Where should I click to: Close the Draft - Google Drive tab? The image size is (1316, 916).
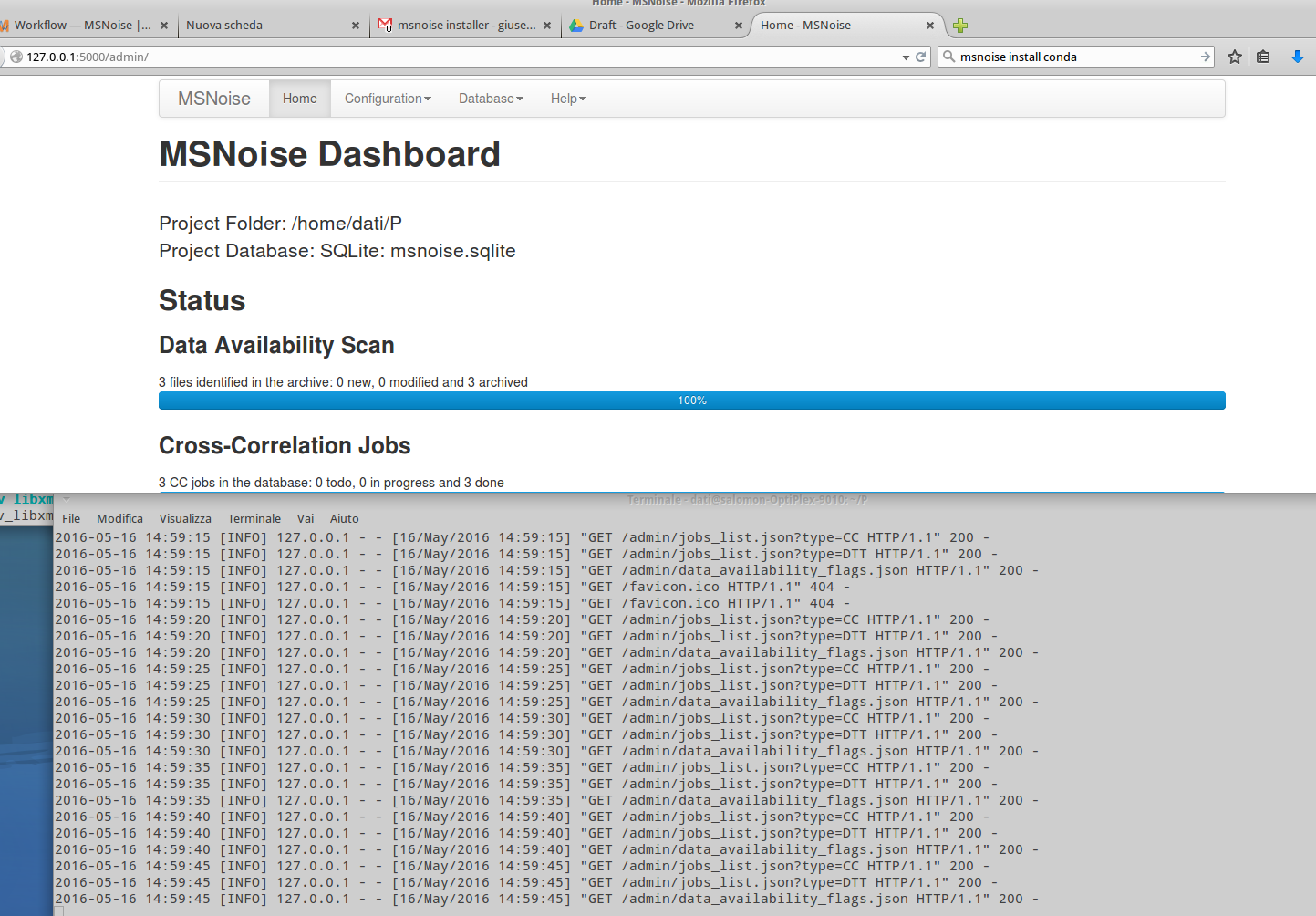click(738, 26)
